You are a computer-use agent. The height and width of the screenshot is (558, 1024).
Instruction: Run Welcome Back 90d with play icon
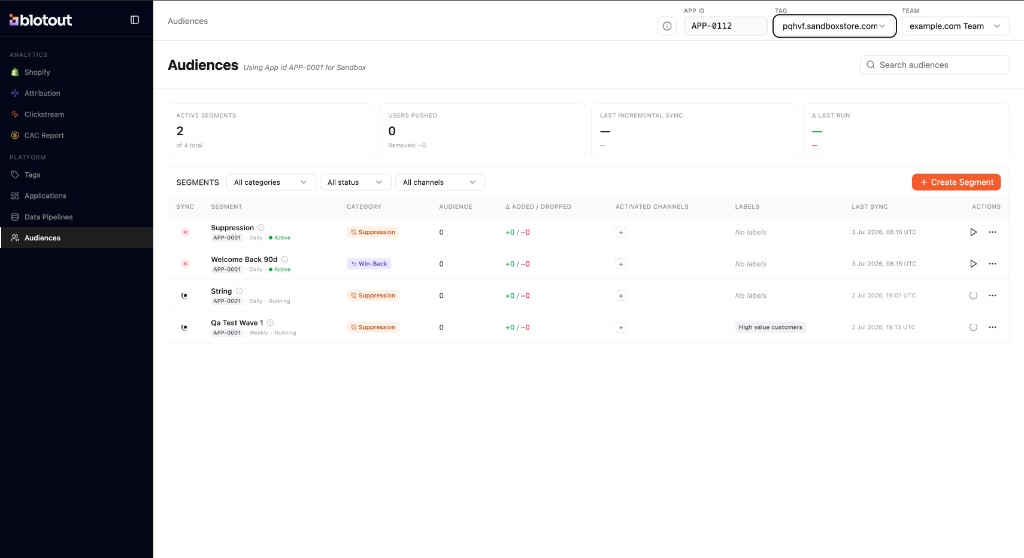point(973,264)
